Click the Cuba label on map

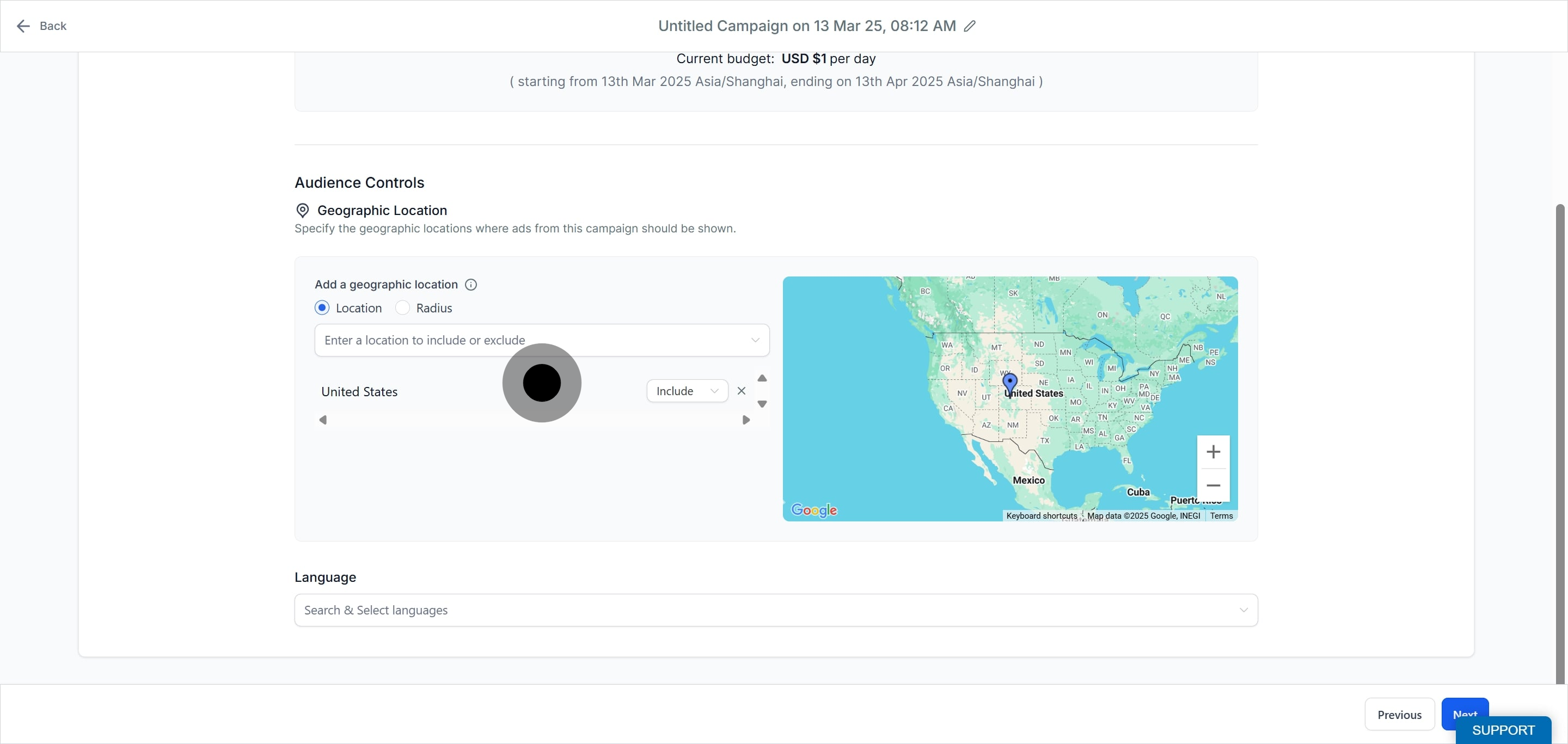1138,492
